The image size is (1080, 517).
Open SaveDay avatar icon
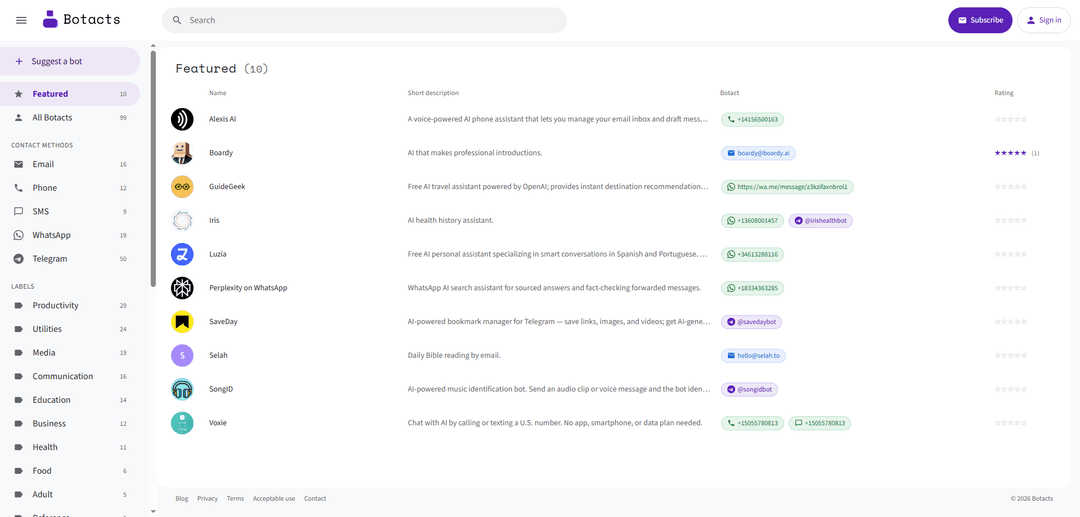pyautogui.click(x=182, y=321)
